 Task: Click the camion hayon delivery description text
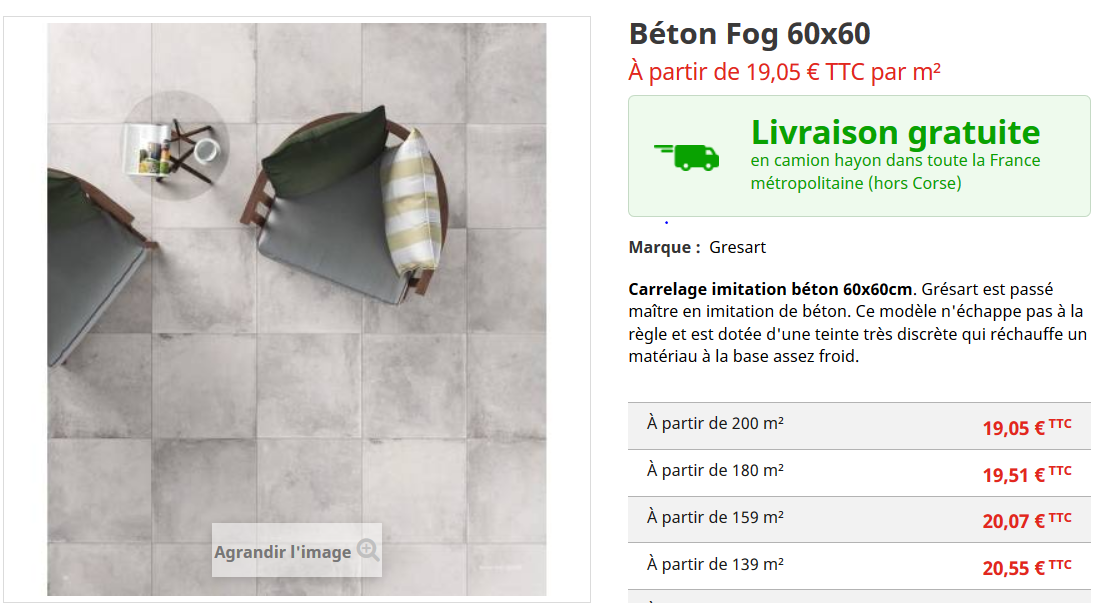(895, 172)
